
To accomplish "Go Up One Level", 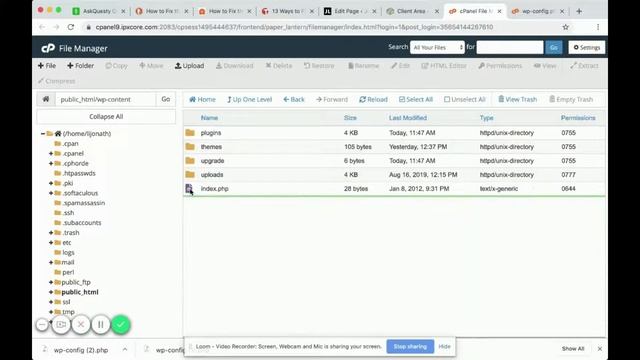I will click(249, 99).
